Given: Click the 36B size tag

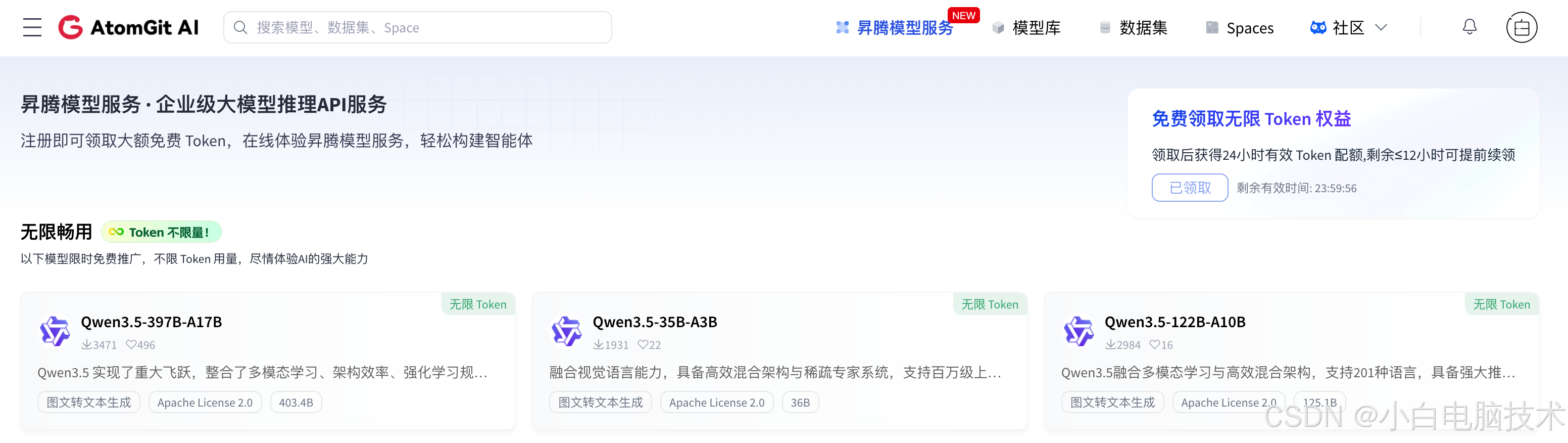Looking at the screenshot, I should click(x=801, y=403).
